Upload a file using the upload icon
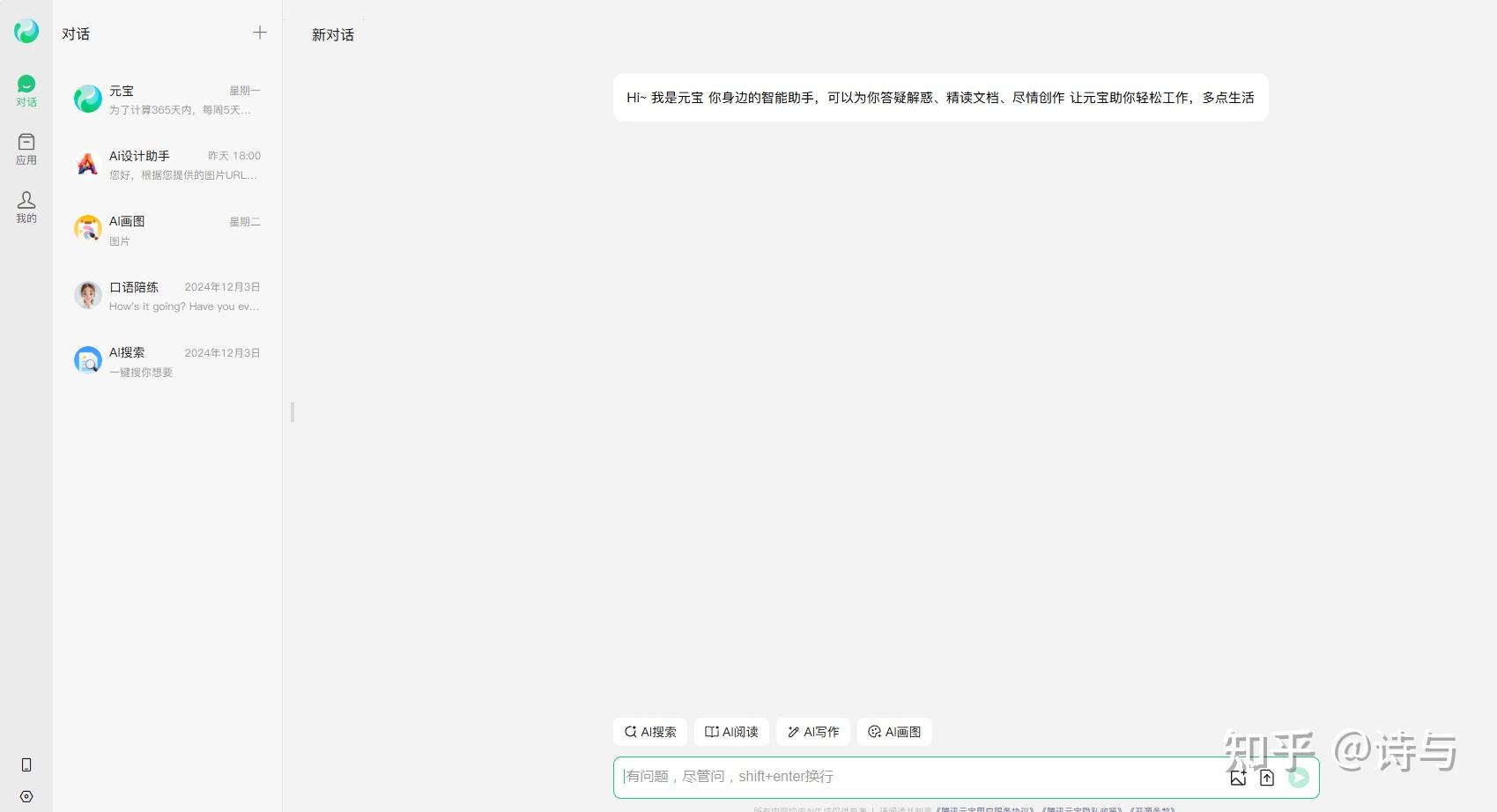Viewport: 1497px width, 812px height. coord(1267,778)
